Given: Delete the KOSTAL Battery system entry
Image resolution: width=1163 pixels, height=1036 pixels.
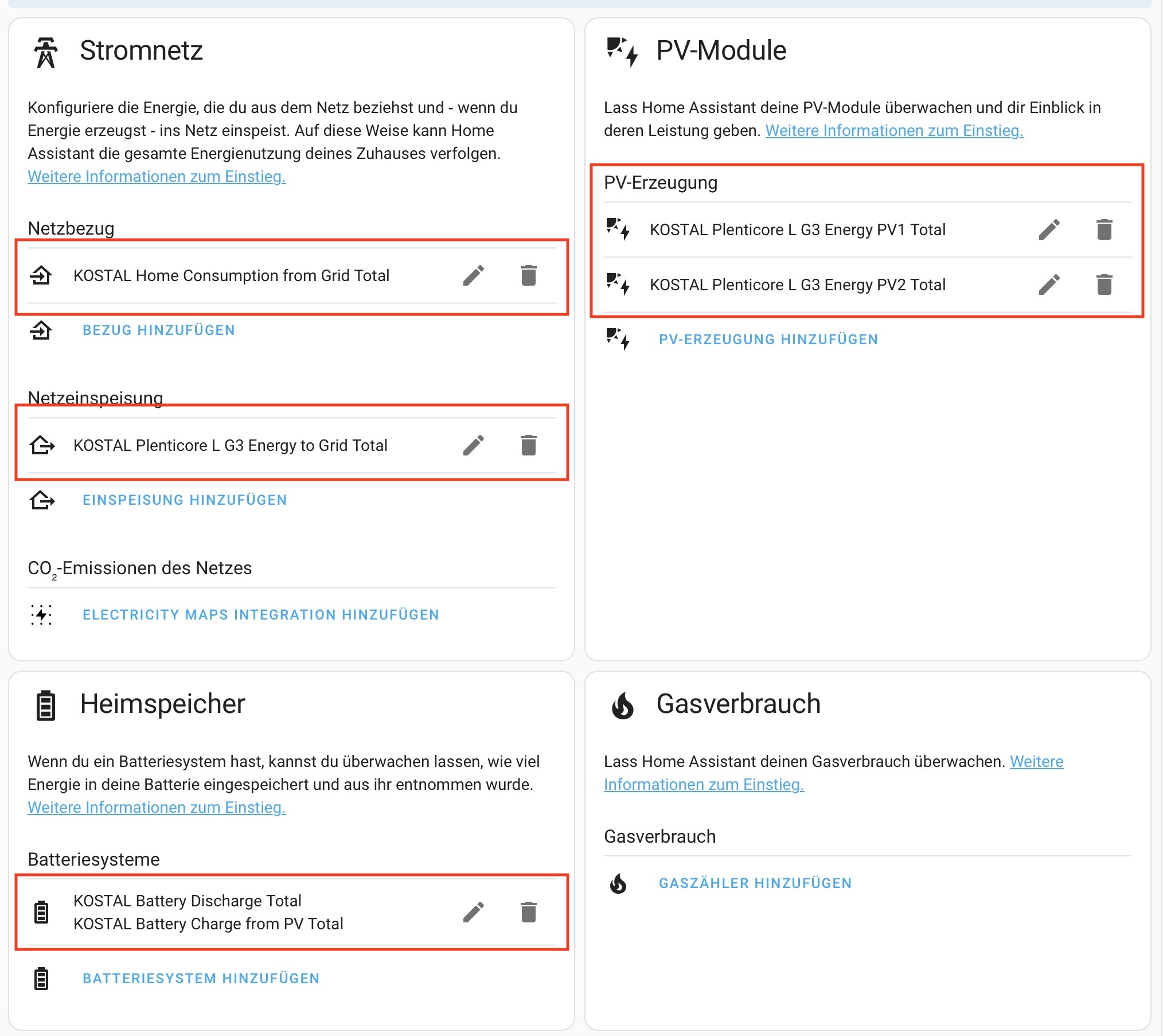Looking at the screenshot, I should point(528,912).
